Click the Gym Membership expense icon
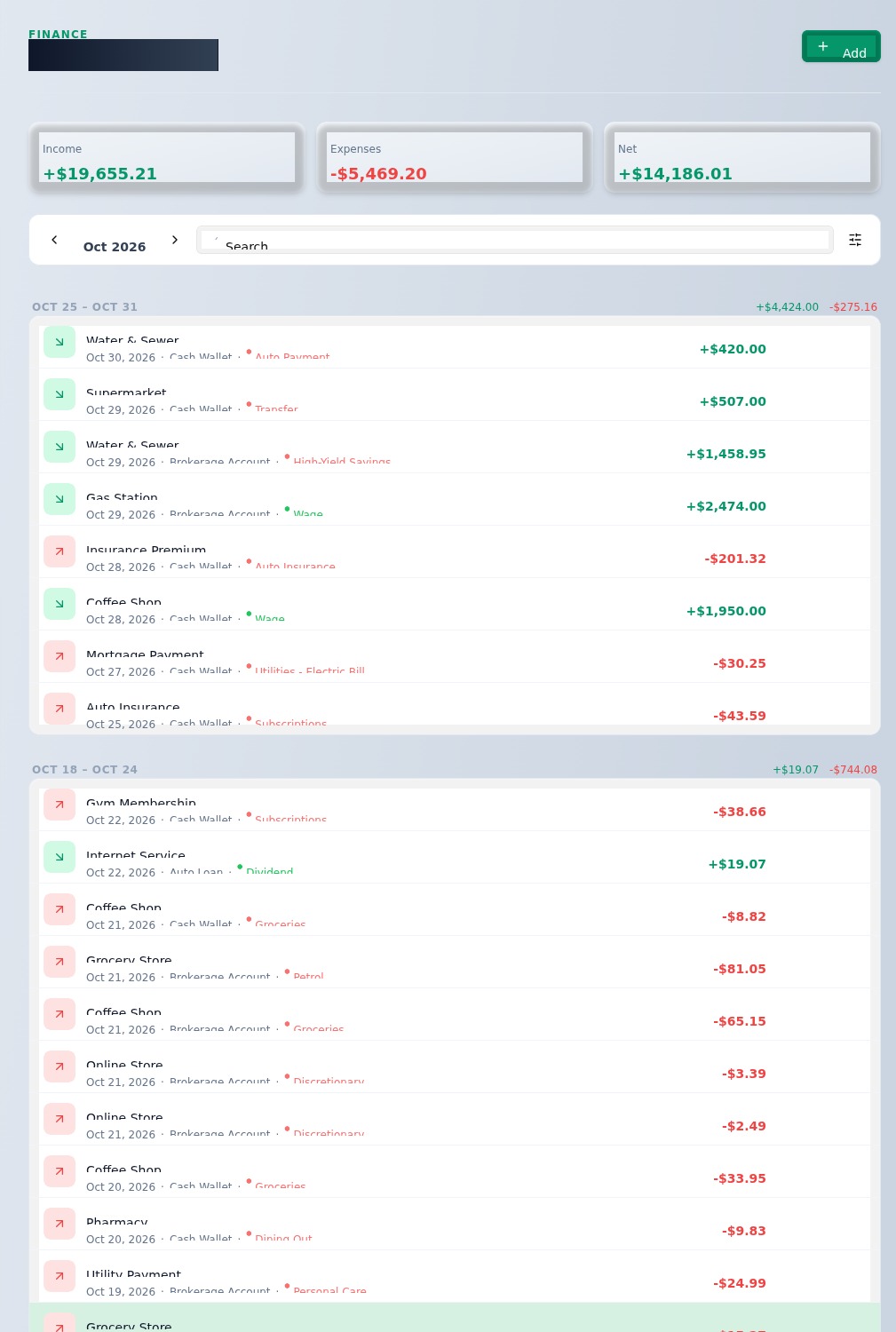Image resolution: width=896 pixels, height=1332 pixels. tap(59, 805)
